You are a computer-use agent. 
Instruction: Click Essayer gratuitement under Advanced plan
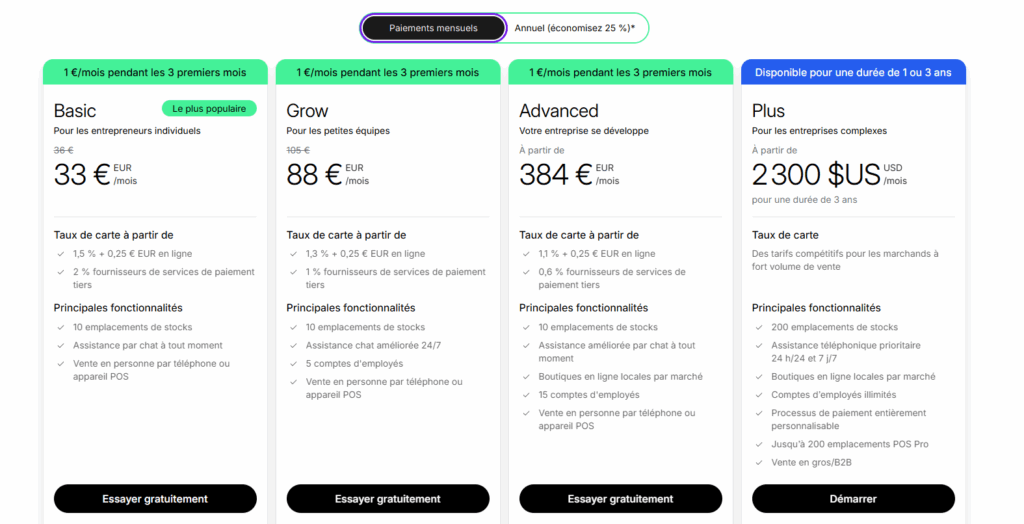pos(620,499)
